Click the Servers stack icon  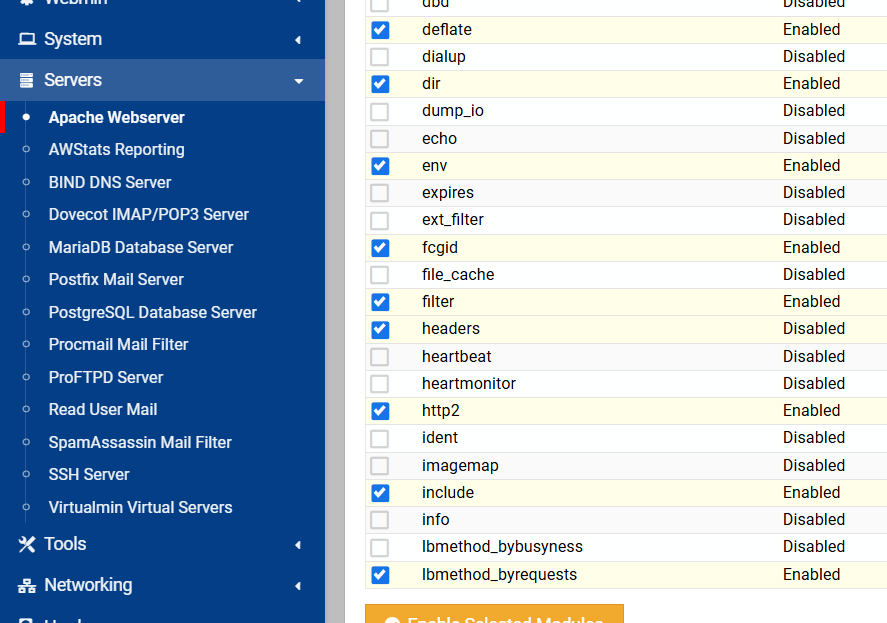pyautogui.click(x=27, y=80)
